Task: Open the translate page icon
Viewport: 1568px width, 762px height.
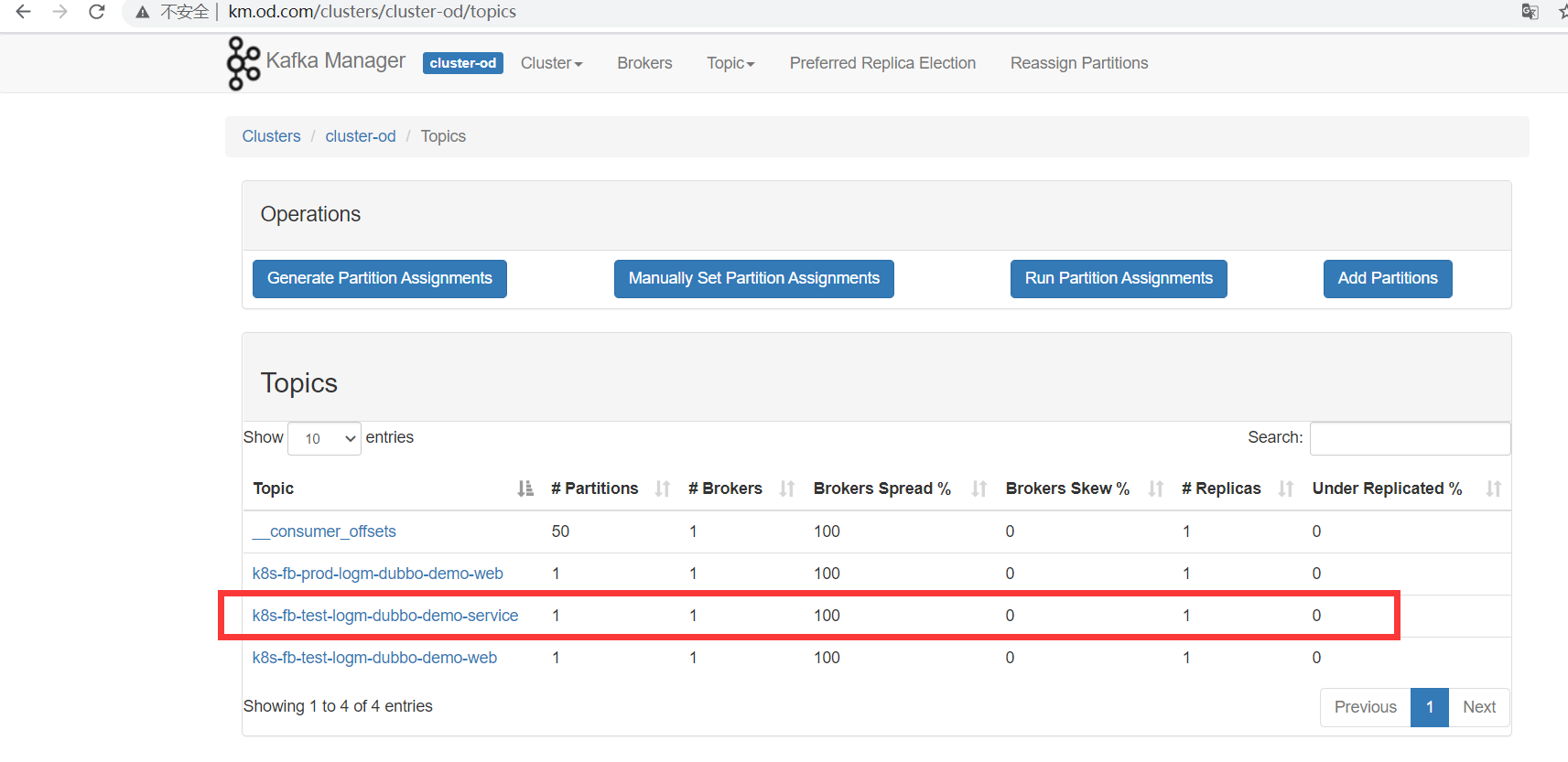Action: click(x=1530, y=12)
